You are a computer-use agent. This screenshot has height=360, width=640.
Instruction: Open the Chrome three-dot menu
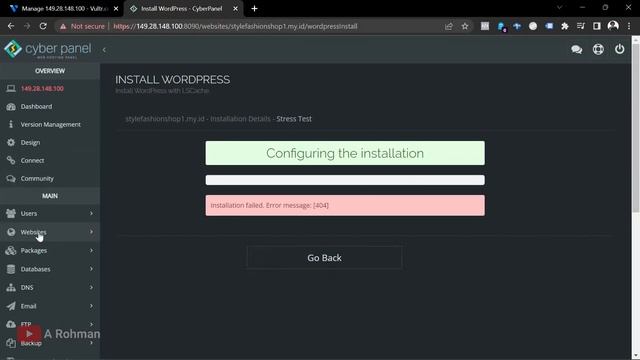(x=629, y=26)
